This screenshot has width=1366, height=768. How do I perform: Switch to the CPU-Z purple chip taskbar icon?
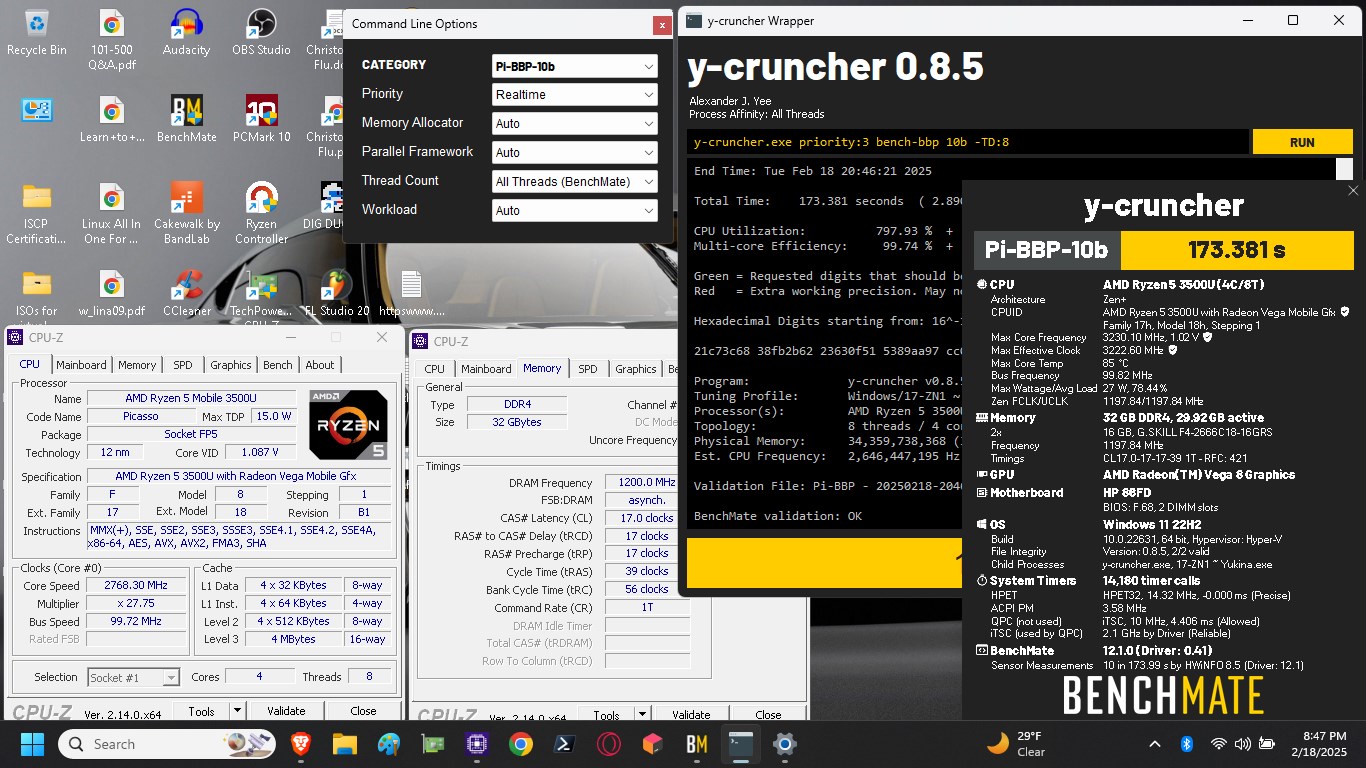click(x=476, y=744)
